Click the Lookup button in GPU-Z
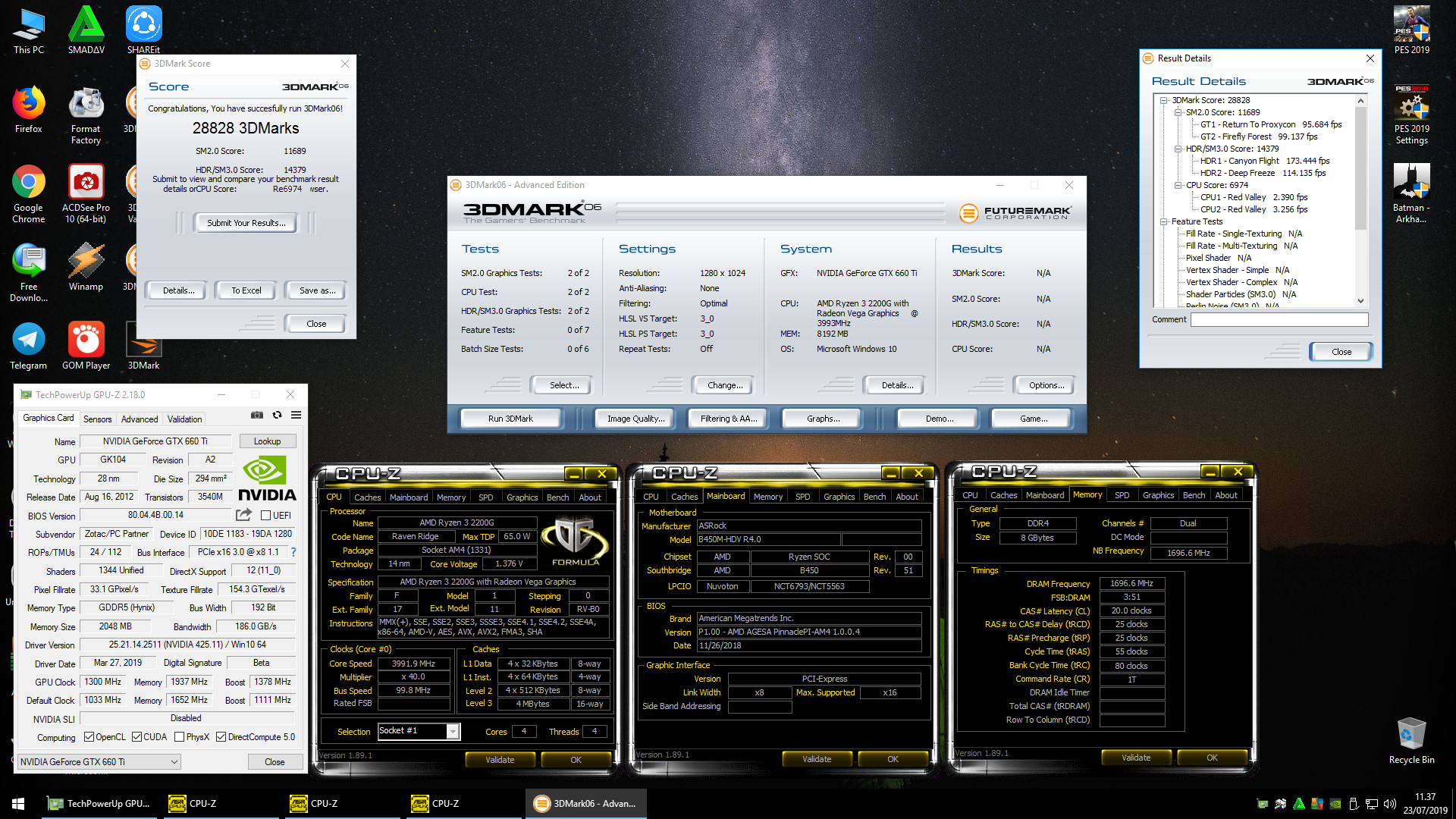The height and width of the screenshot is (819, 1456). point(267,441)
